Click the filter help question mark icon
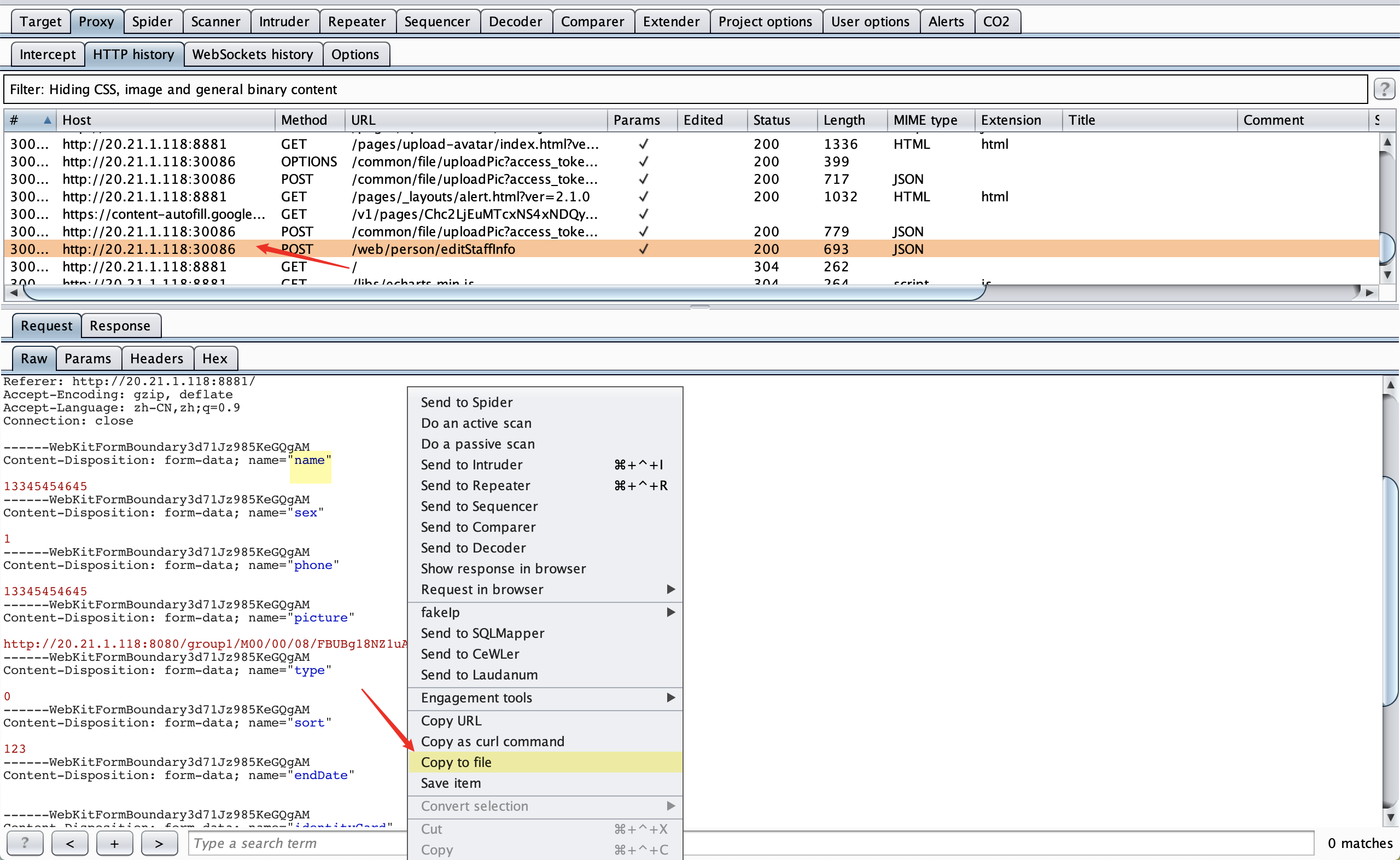 pos(1384,89)
